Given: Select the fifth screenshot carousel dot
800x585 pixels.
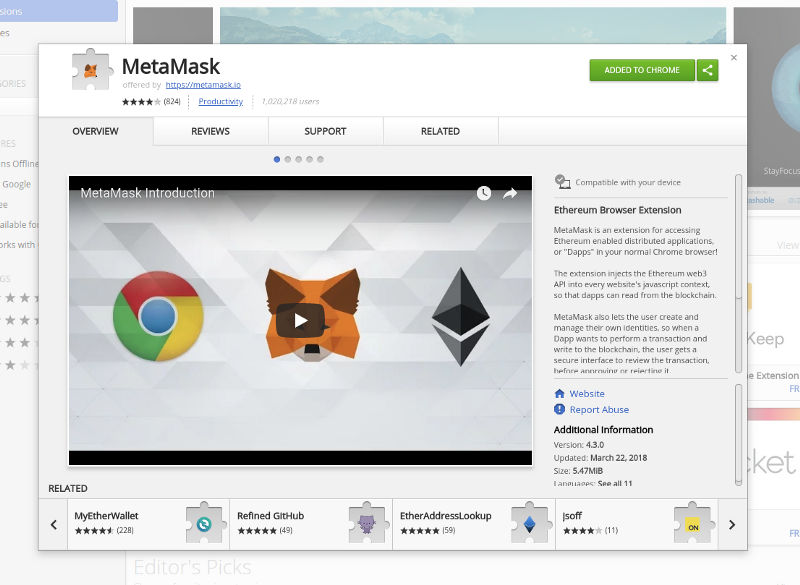Looking at the screenshot, I should [320, 159].
